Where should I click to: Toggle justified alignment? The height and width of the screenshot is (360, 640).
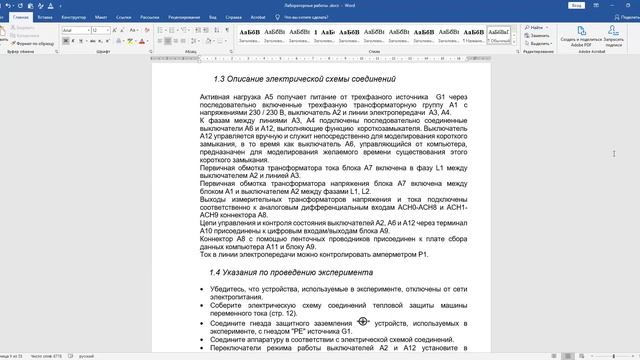point(183,41)
